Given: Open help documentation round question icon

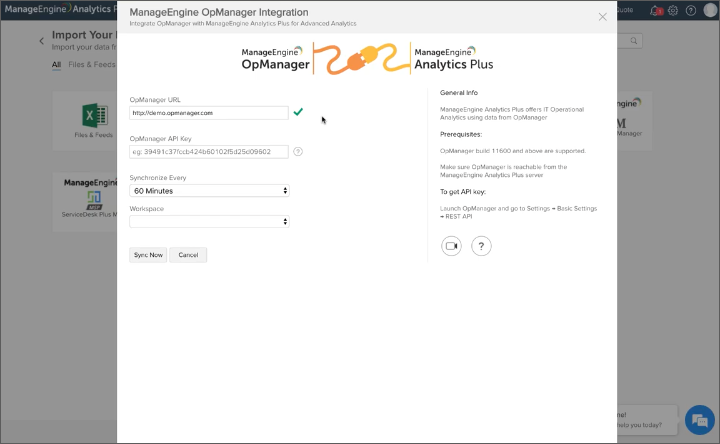Looking at the screenshot, I should (x=481, y=246).
